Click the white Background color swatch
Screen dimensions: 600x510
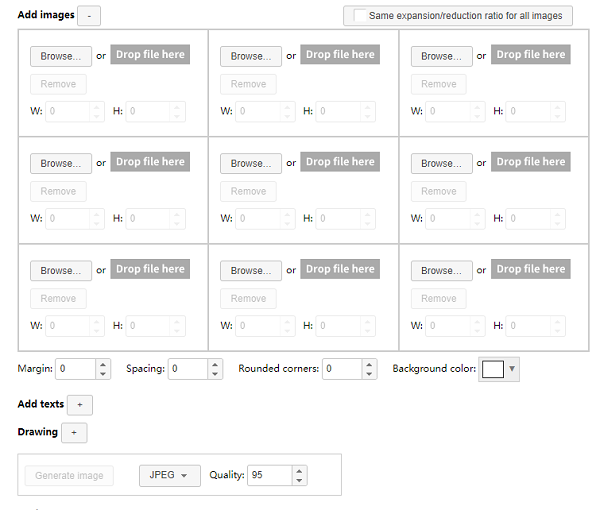tap(493, 369)
